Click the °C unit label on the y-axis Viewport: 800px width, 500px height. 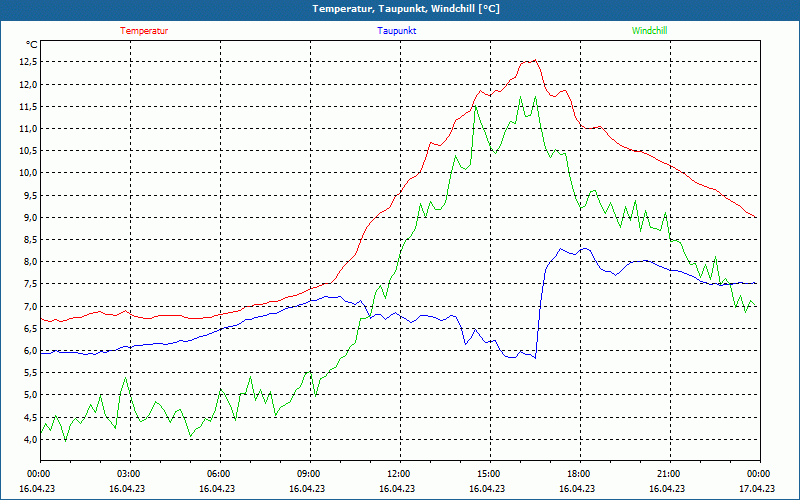(31, 45)
